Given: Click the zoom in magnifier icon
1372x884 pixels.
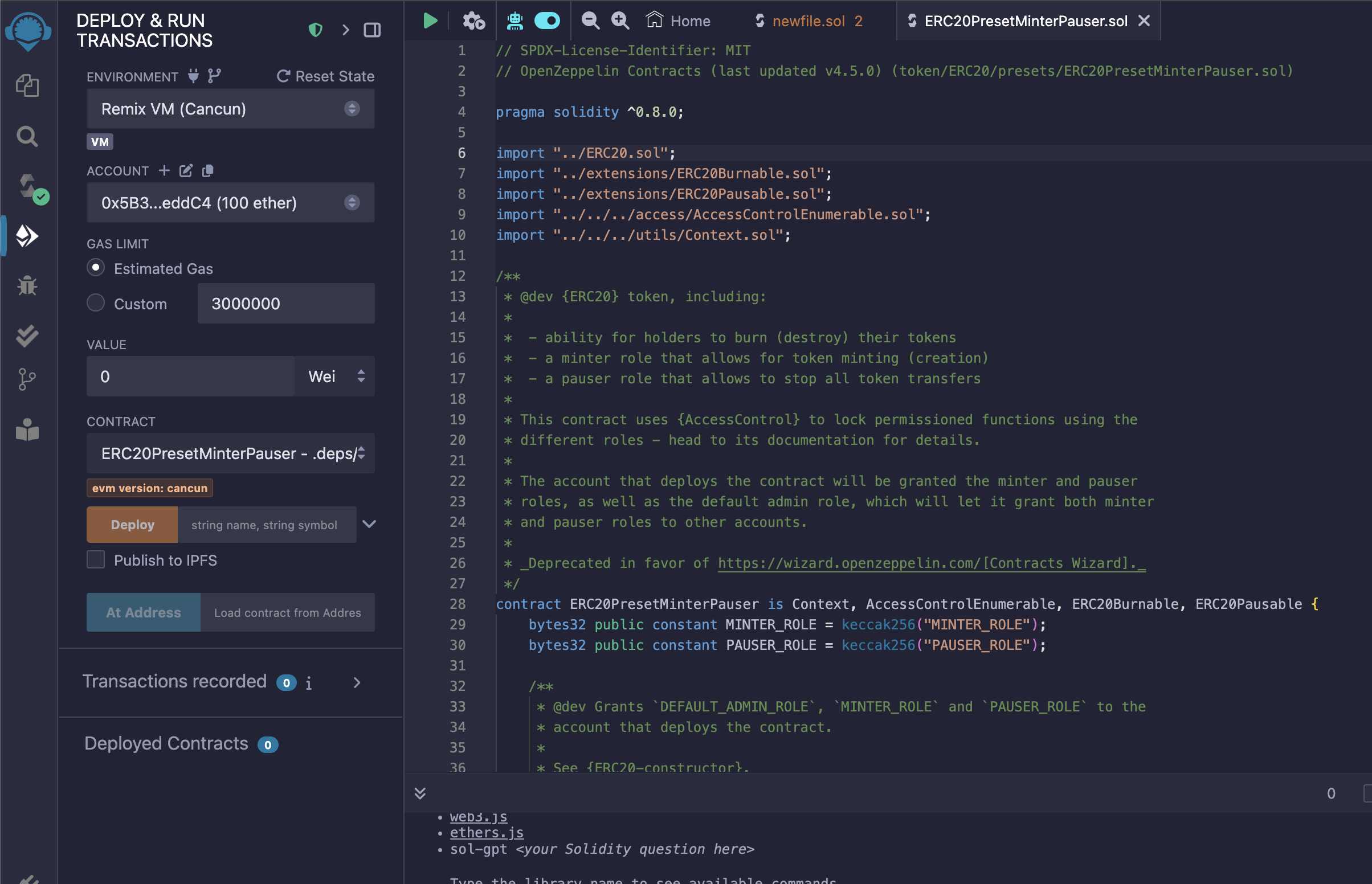Looking at the screenshot, I should 620,21.
